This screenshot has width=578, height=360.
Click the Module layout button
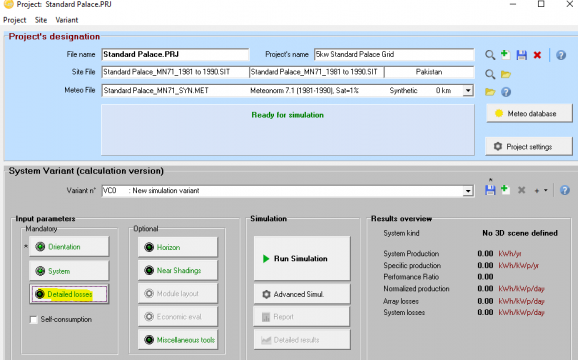point(178,293)
